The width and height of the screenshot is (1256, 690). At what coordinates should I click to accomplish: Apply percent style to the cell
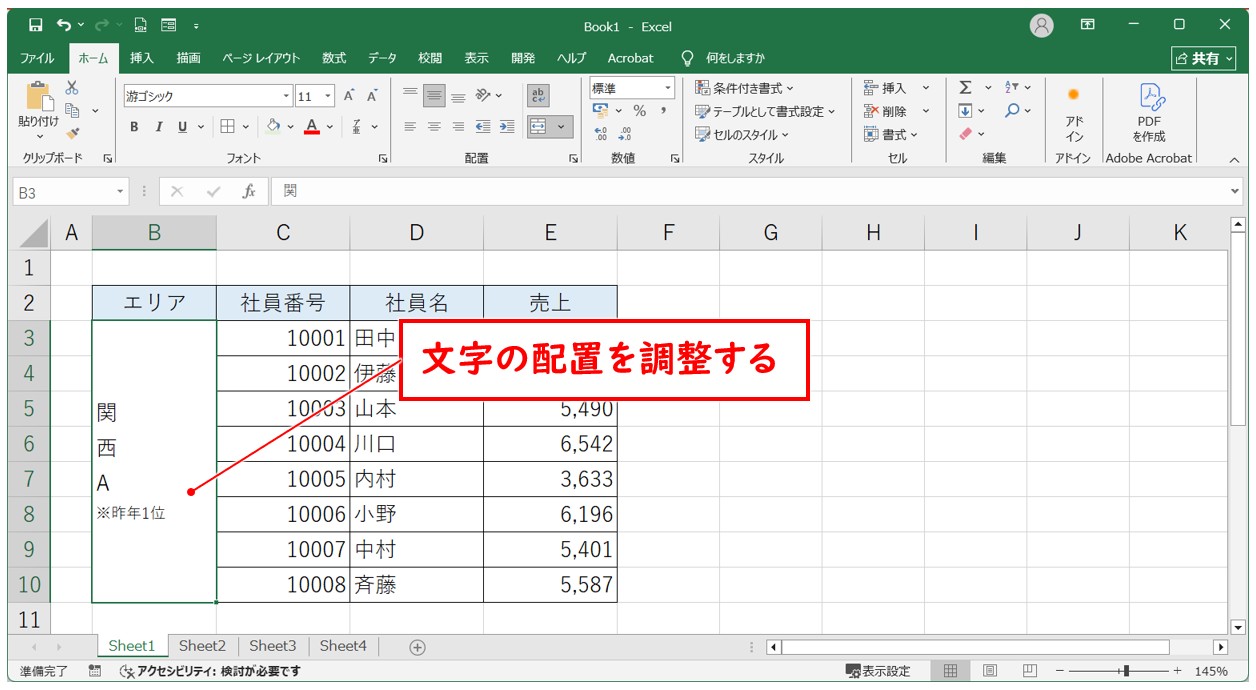coord(639,111)
